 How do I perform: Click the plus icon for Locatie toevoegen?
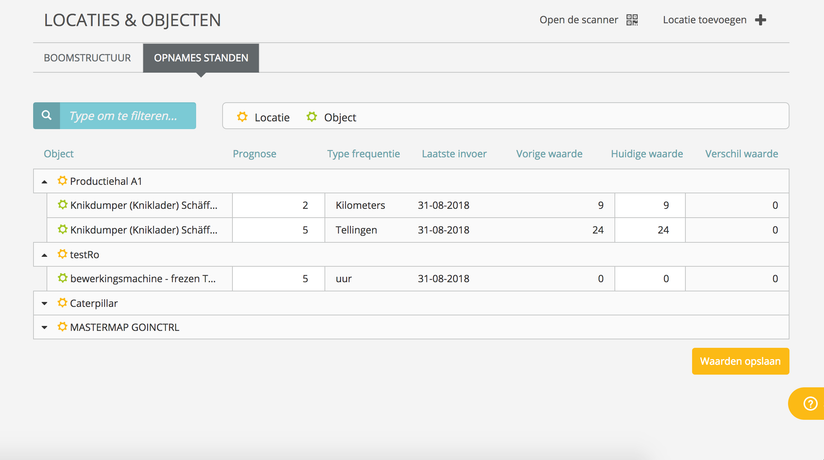tap(761, 20)
